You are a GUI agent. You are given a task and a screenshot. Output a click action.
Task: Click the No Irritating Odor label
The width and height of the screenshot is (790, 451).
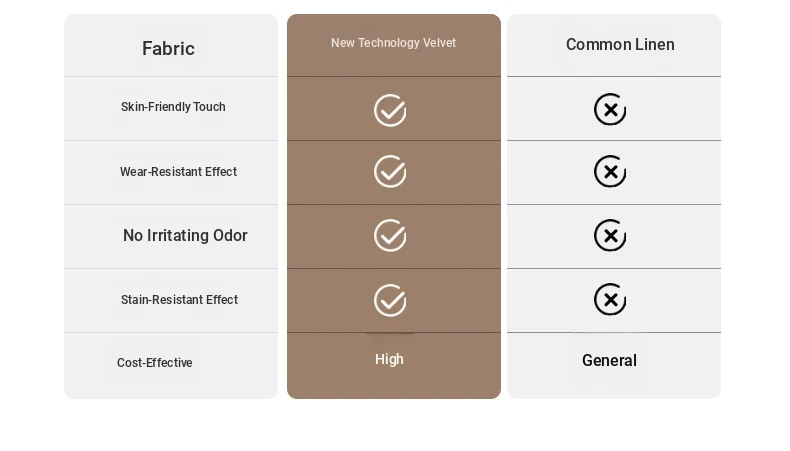[x=185, y=235]
